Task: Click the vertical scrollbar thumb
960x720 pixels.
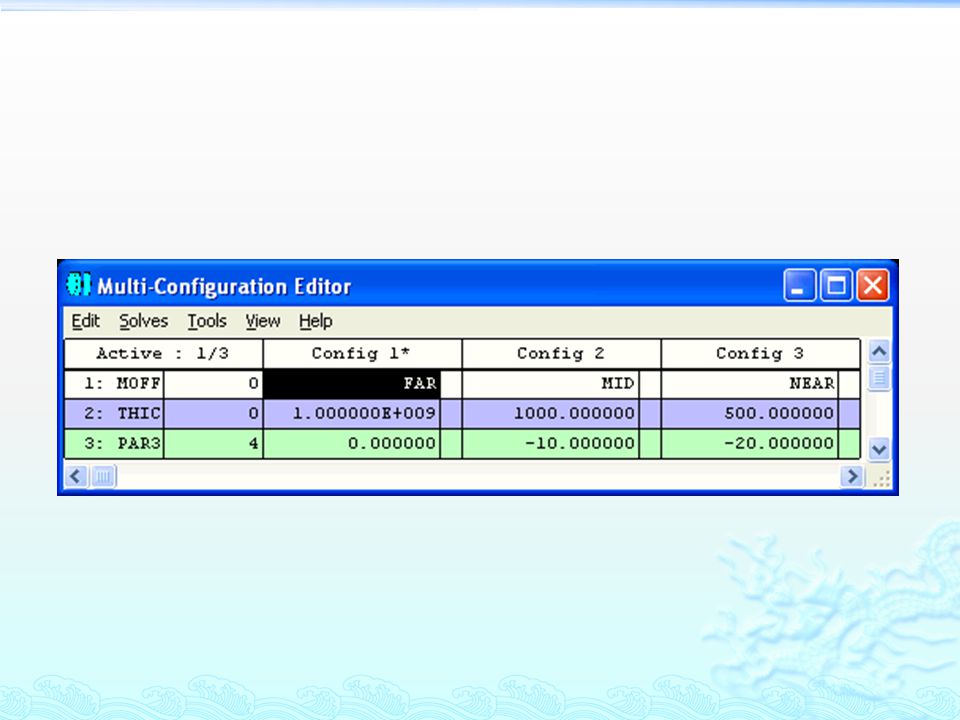Action: pyautogui.click(x=879, y=378)
